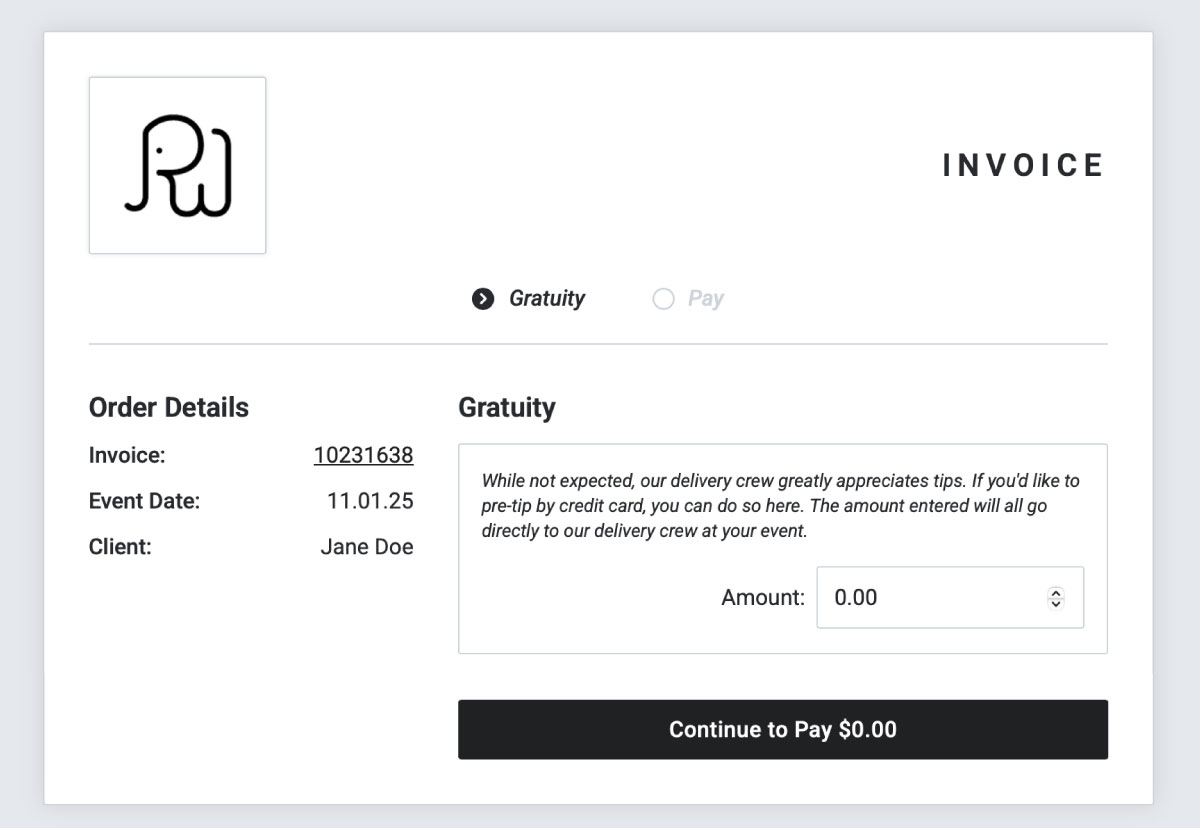
Task: Click the Order Details heading
Action: coord(169,408)
